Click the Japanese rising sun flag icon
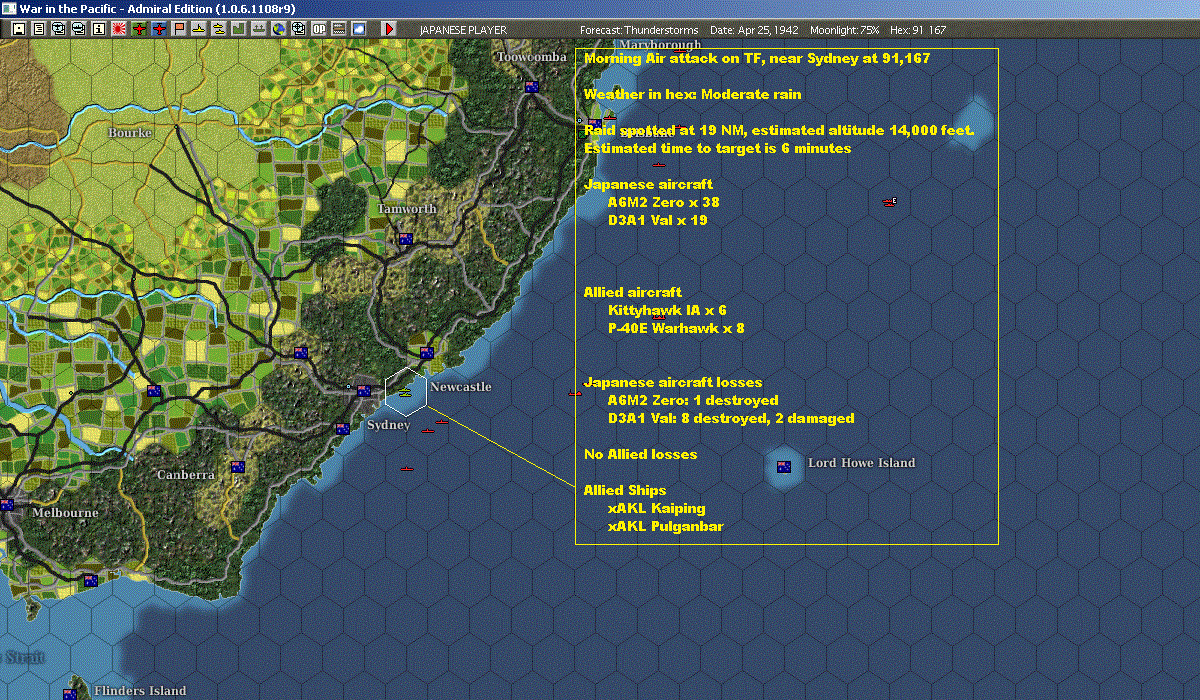1200x700 pixels. point(118,29)
